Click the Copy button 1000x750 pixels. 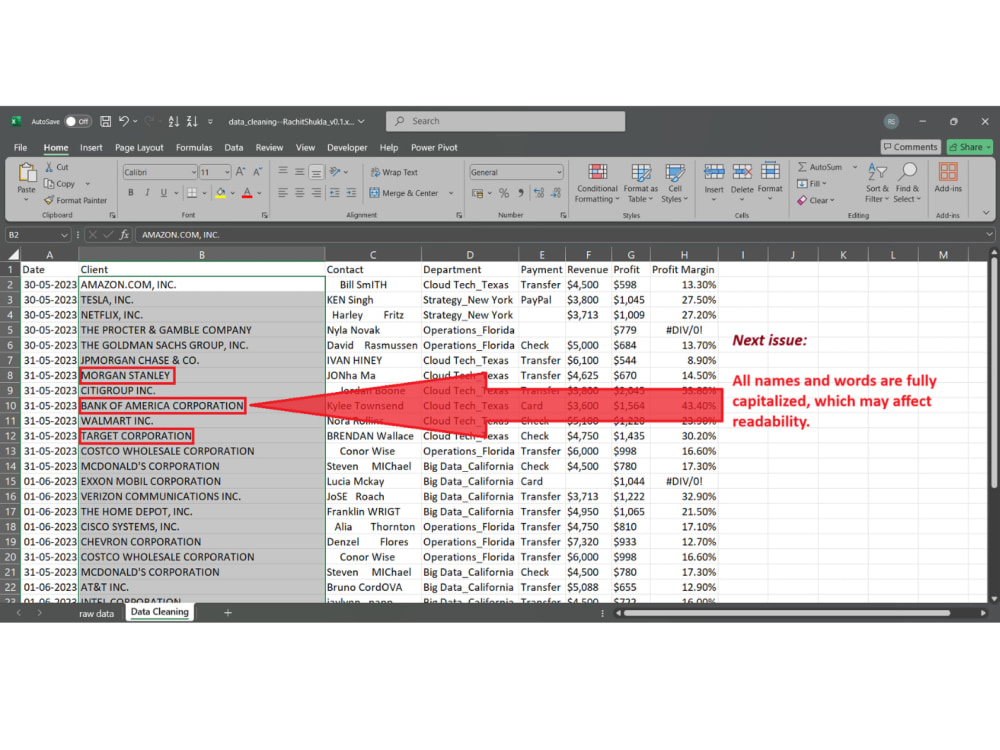click(x=60, y=184)
